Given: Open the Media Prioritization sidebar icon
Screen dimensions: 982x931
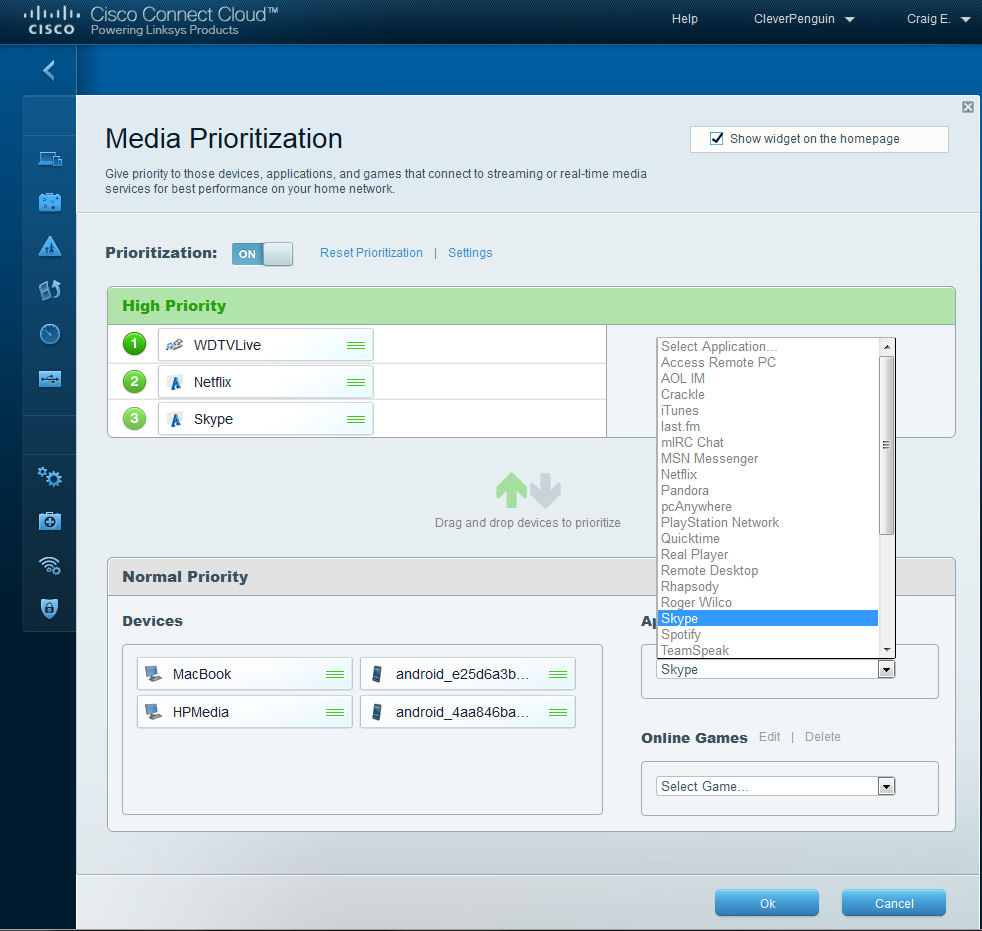Looking at the screenshot, I should click(49, 290).
